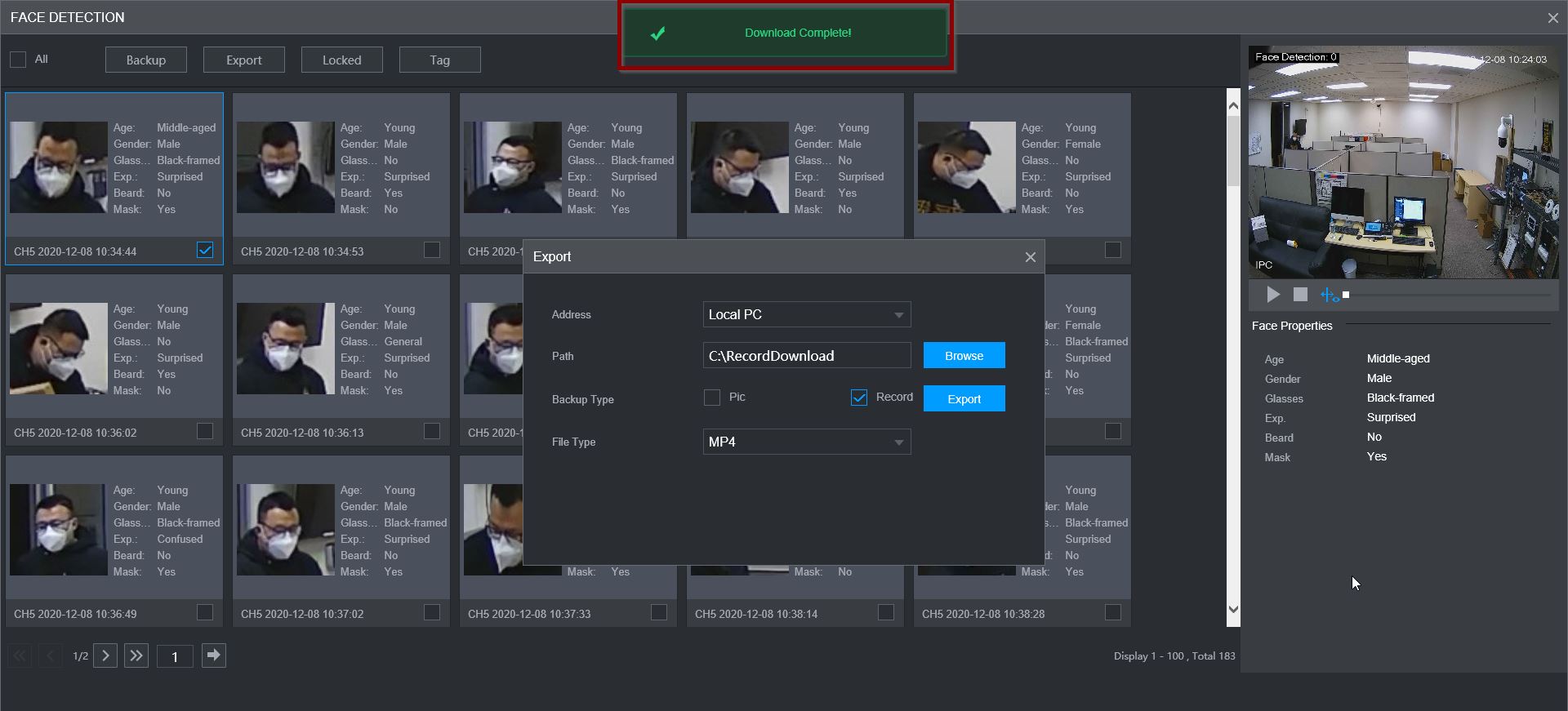Click the "Download Complete!" notification text
Image resolution: width=1568 pixels, height=711 pixels.
coord(798,33)
